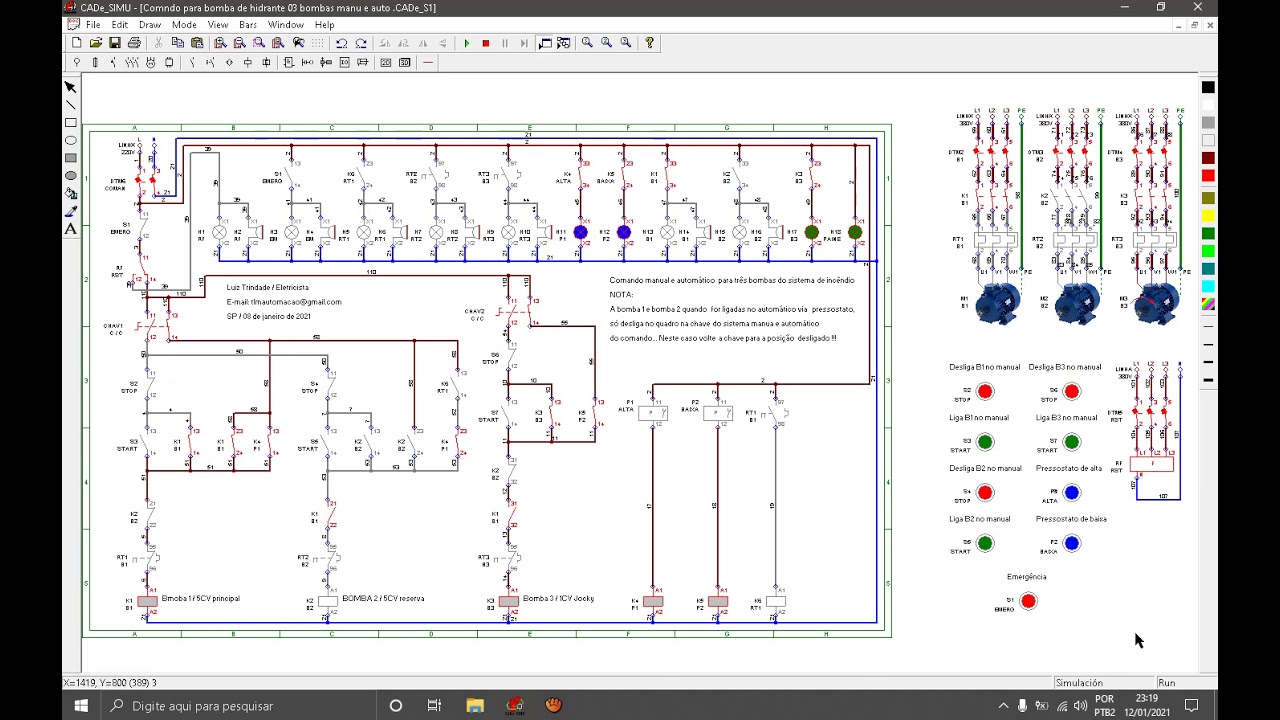Pick the black color swatch
This screenshot has height=720, width=1280.
1208,87
